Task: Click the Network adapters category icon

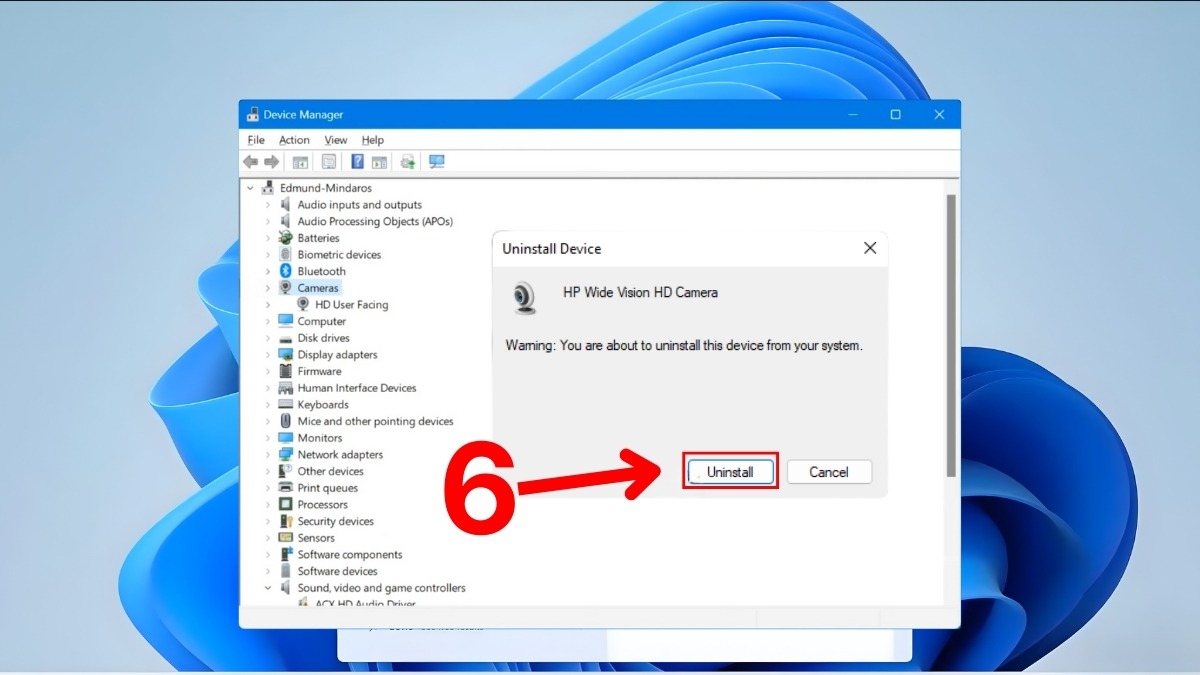Action: (285, 455)
